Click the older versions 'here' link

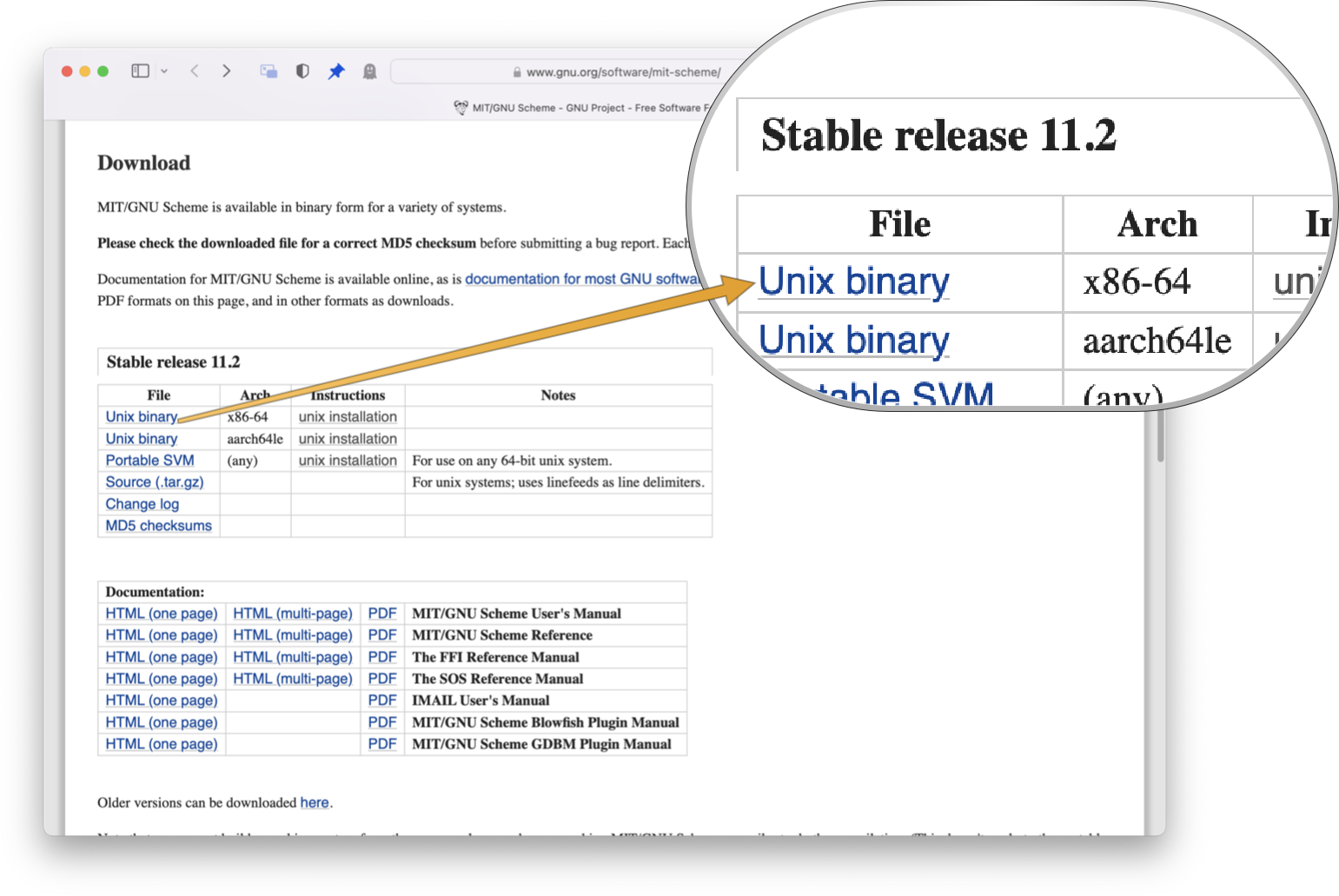tap(315, 803)
